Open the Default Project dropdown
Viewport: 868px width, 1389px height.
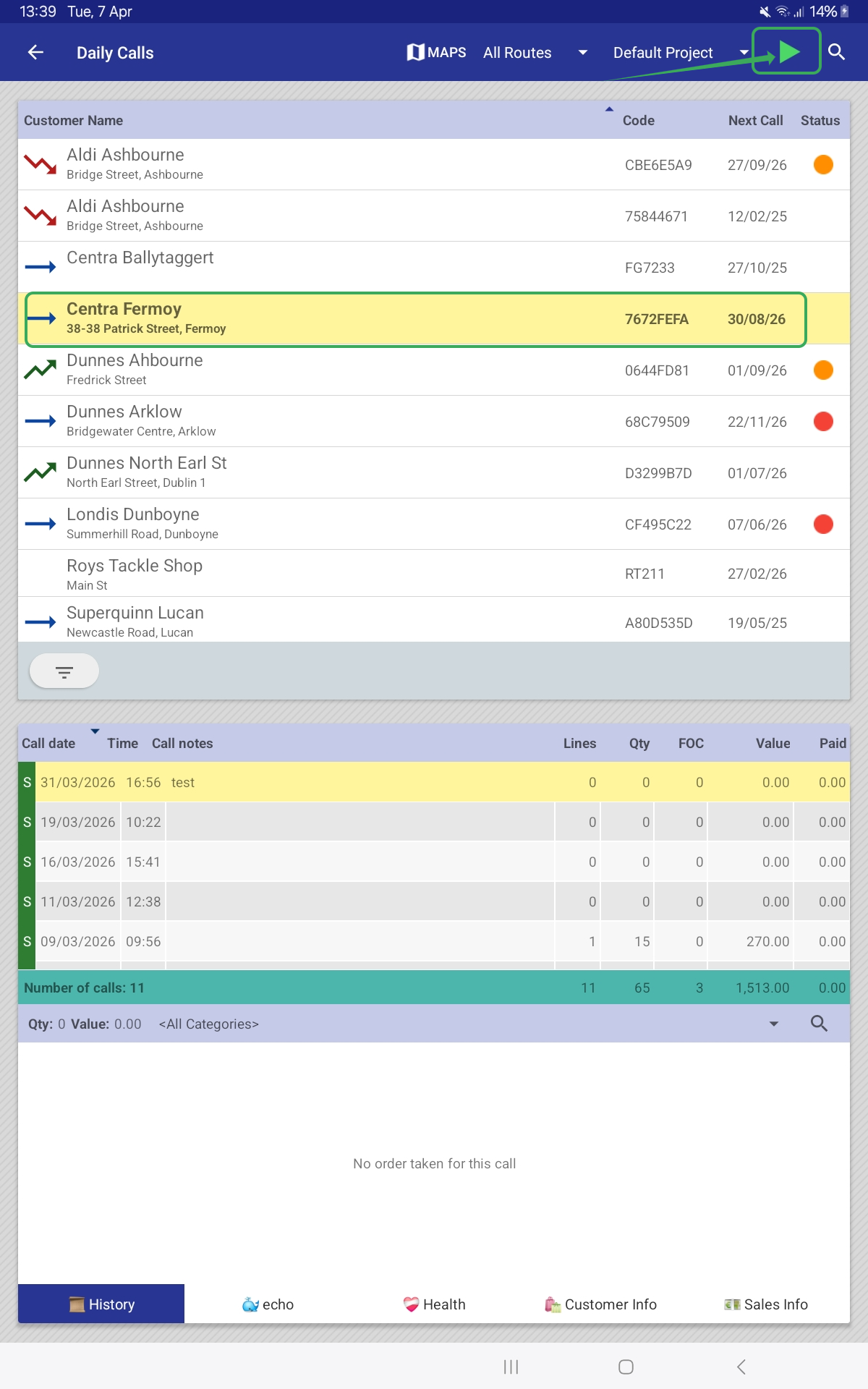coord(681,53)
